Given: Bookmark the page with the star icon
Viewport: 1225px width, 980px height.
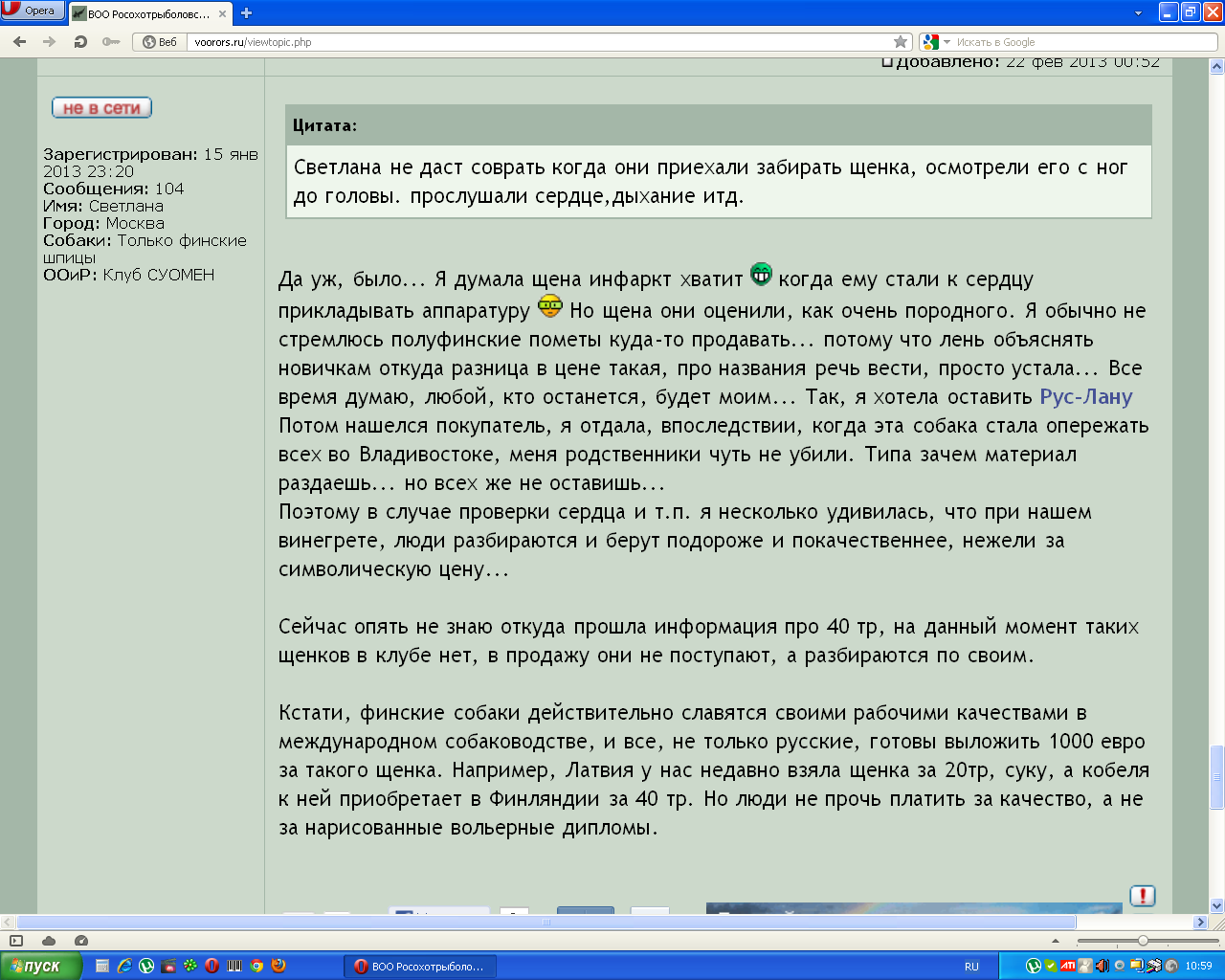Looking at the screenshot, I should point(900,41).
